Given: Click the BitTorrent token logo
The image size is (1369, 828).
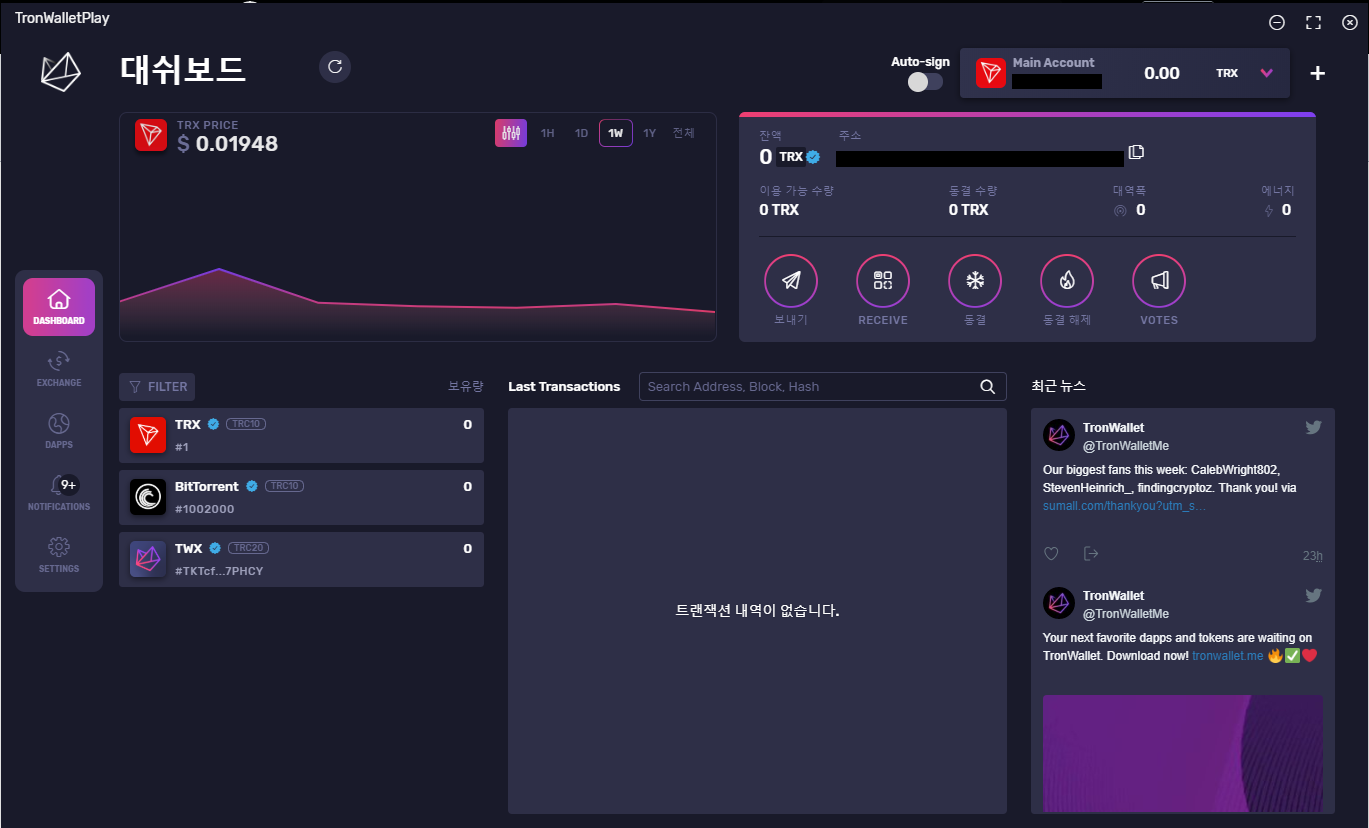Looking at the screenshot, I should click(x=148, y=497).
